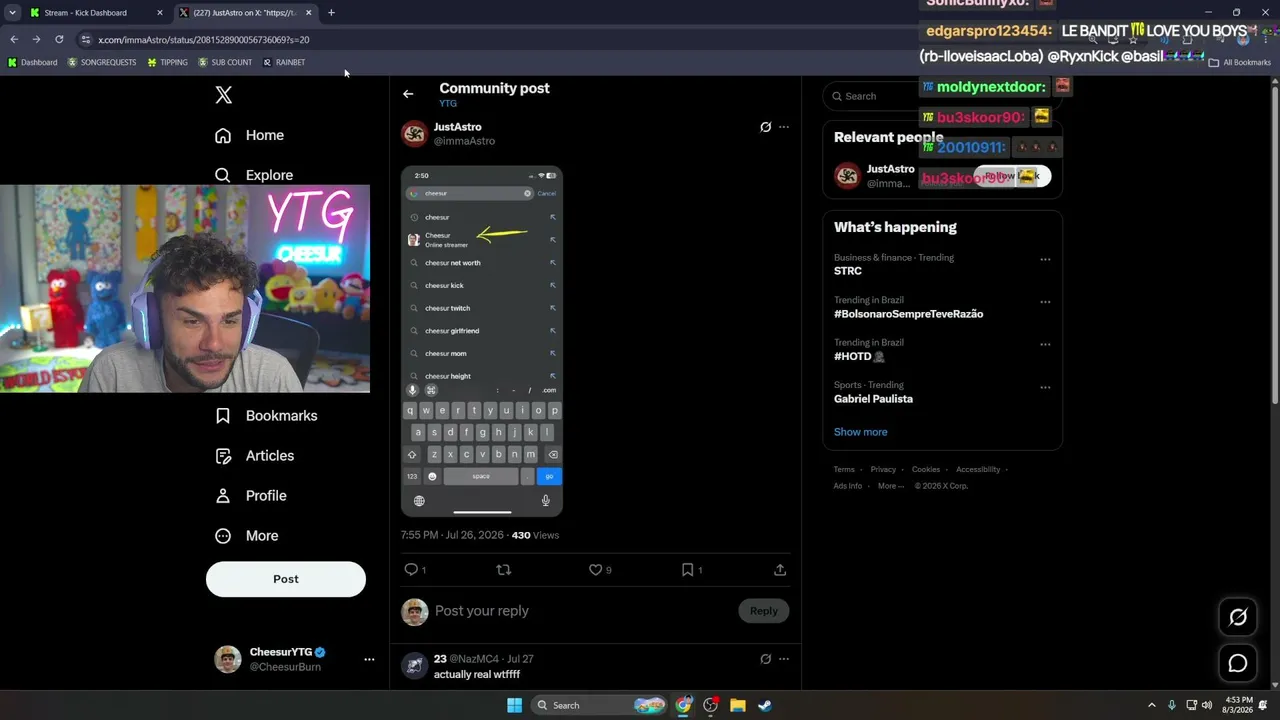This screenshot has width=1280, height=720.
Task: Click Grok icon on NazMC4's reply
Action: click(x=766, y=659)
